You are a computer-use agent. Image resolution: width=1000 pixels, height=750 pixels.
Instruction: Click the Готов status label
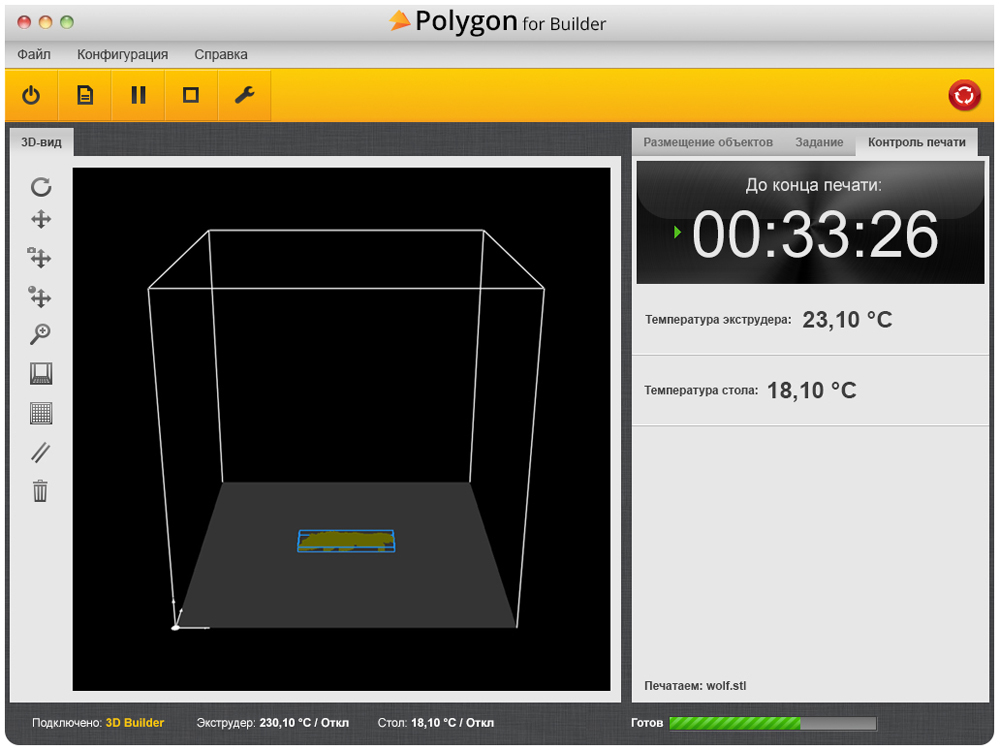(x=647, y=723)
